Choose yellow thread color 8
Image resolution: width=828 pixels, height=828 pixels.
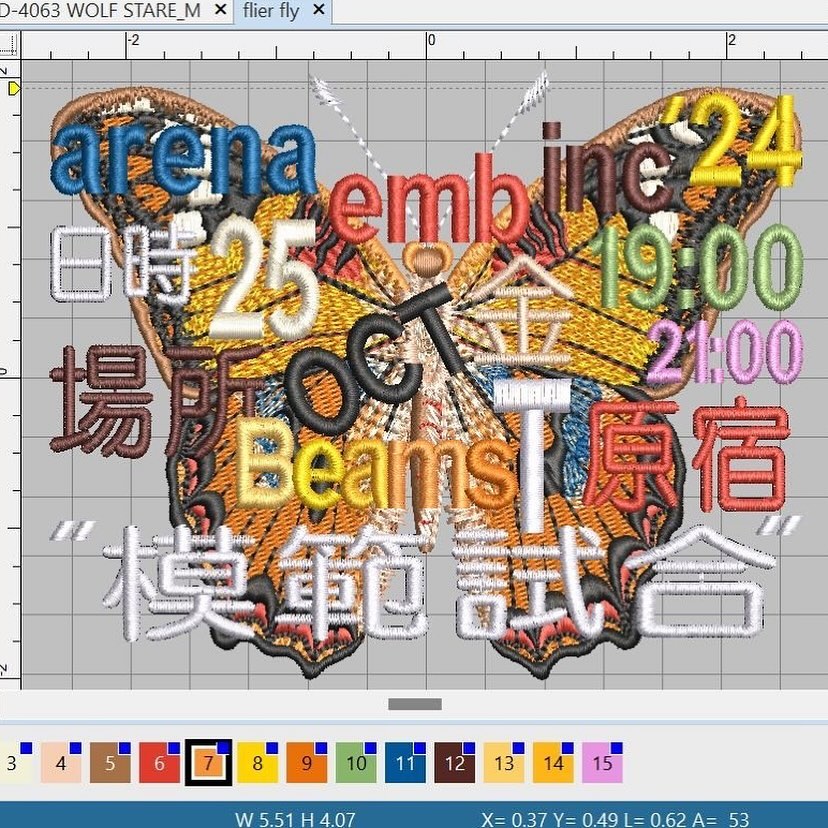coord(258,764)
